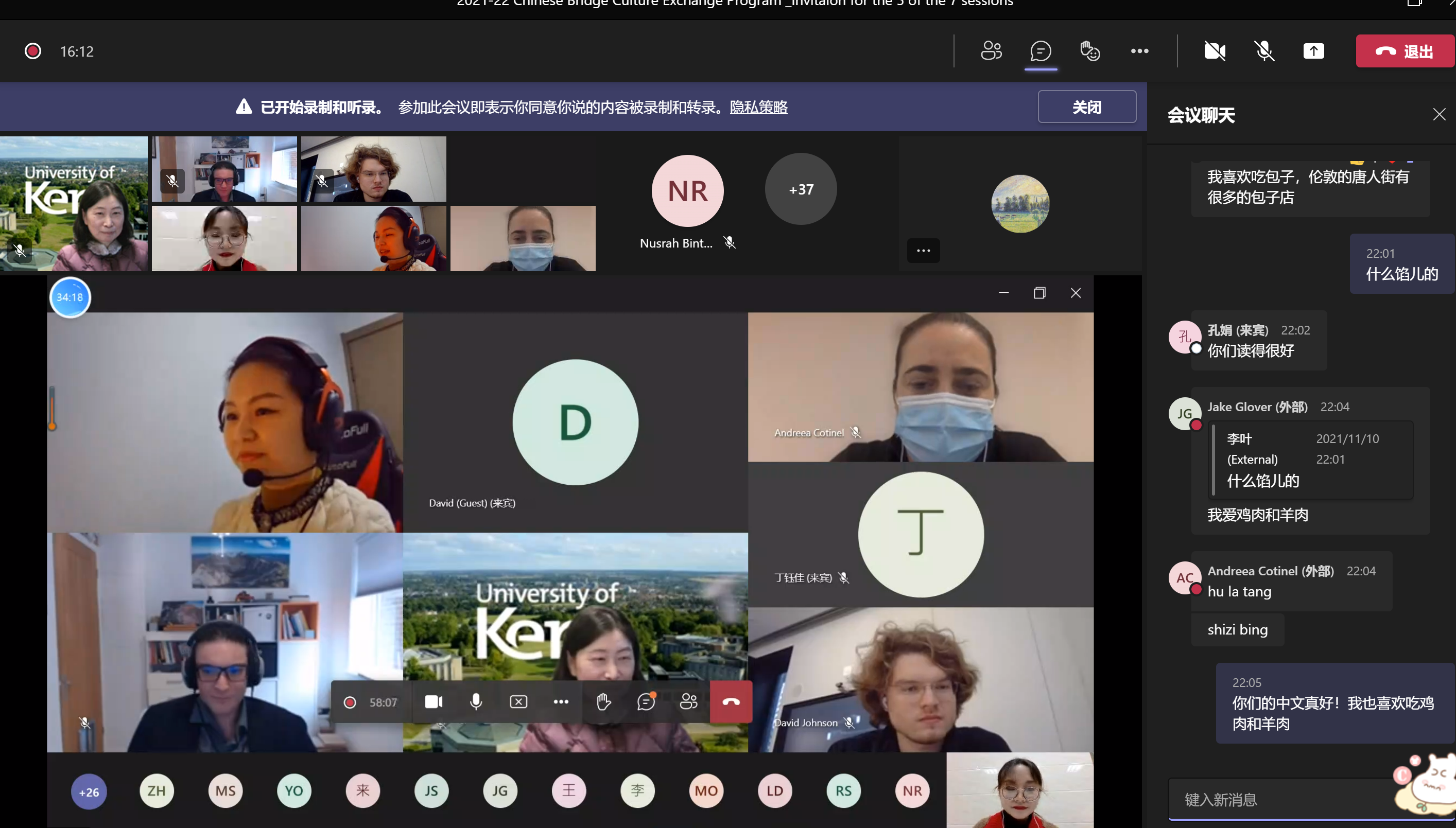Show participants in inner meeting toolbar
1456x828 pixels.
click(x=688, y=702)
